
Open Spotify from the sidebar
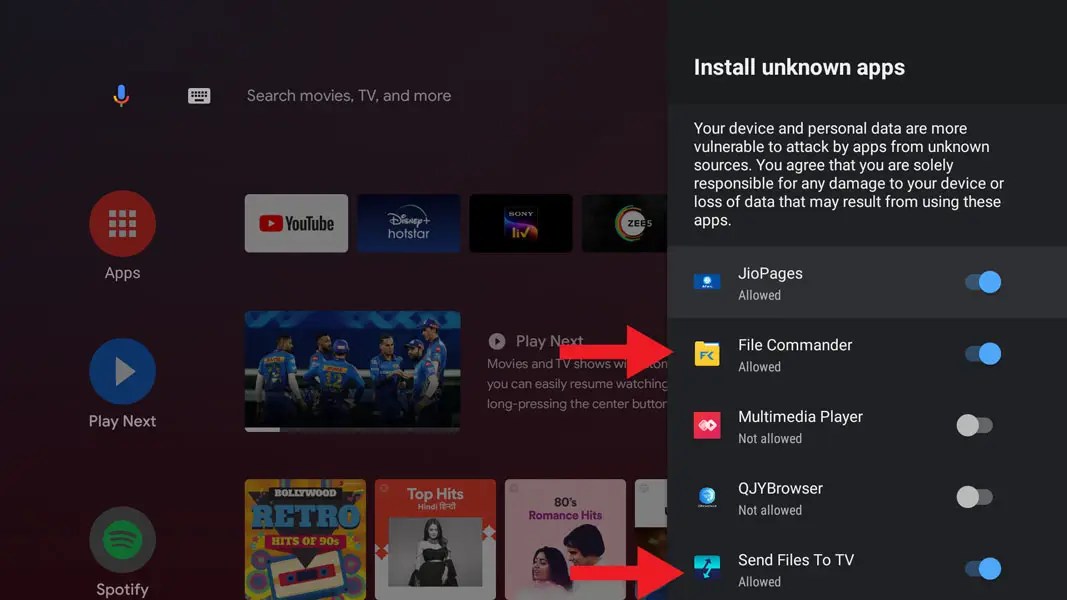(x=122, y=540)
